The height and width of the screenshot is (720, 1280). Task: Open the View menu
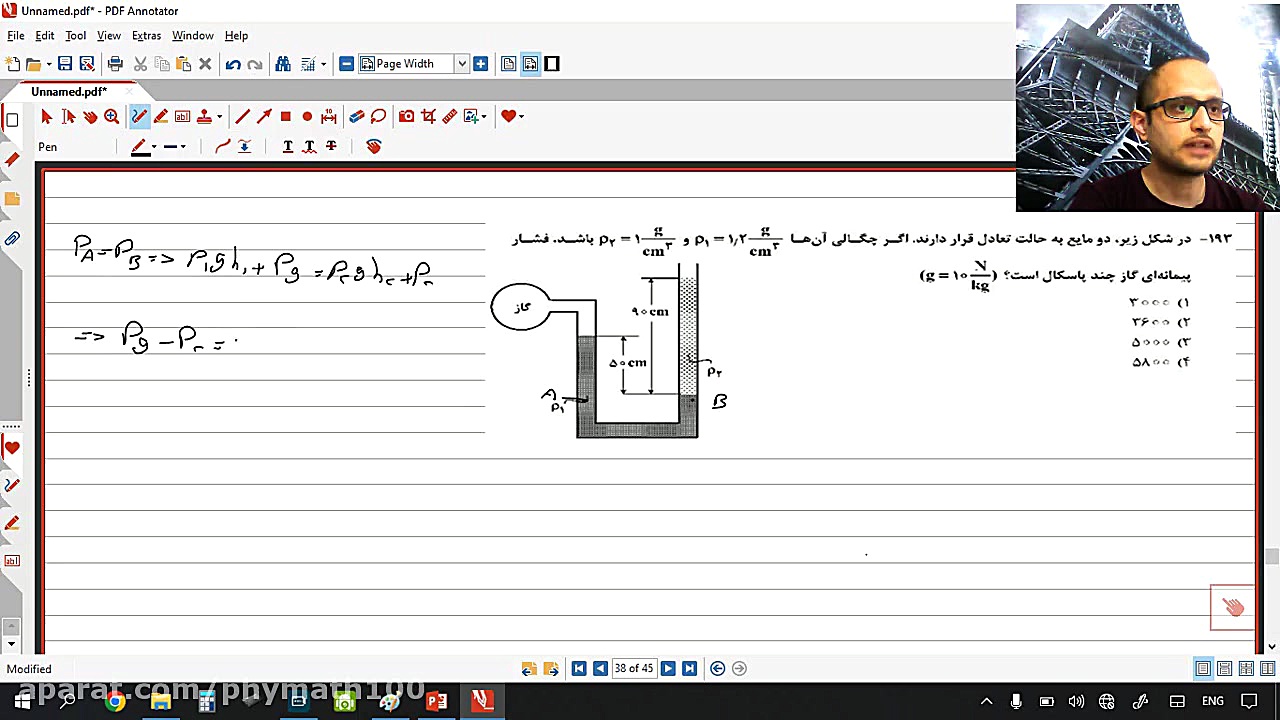click(x=109, y=36)
